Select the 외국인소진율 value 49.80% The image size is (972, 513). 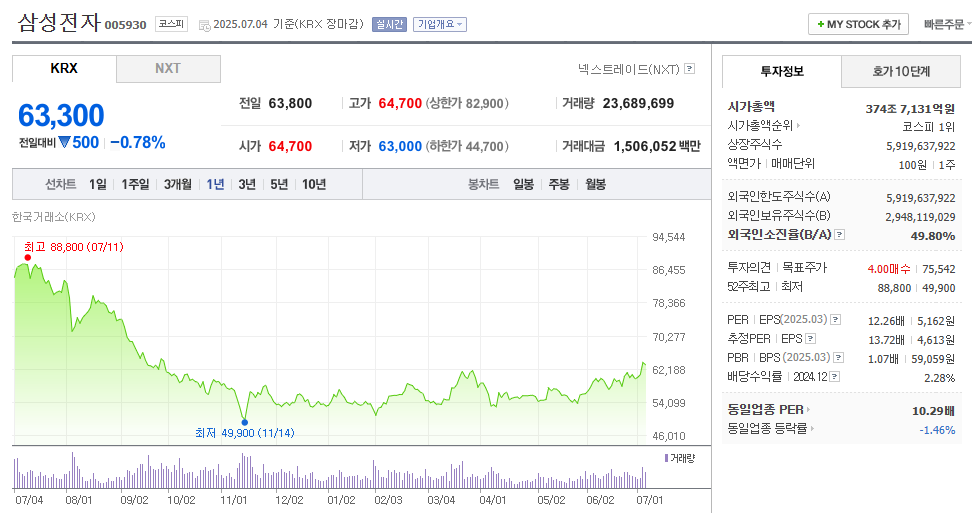click(933, 236)
